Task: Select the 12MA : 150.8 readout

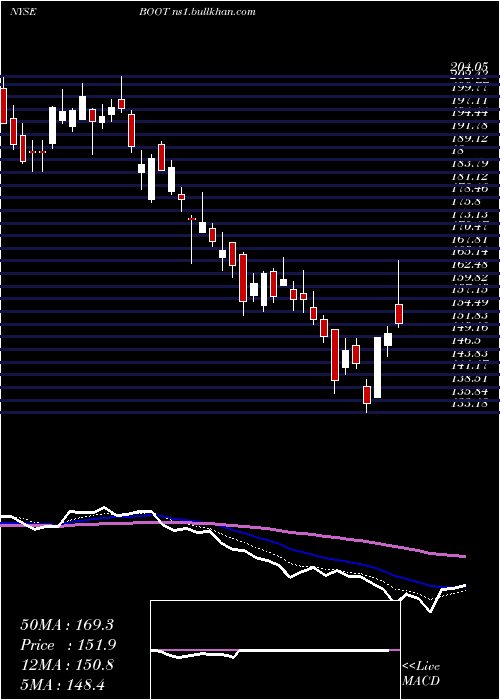Action: (67, 665)
